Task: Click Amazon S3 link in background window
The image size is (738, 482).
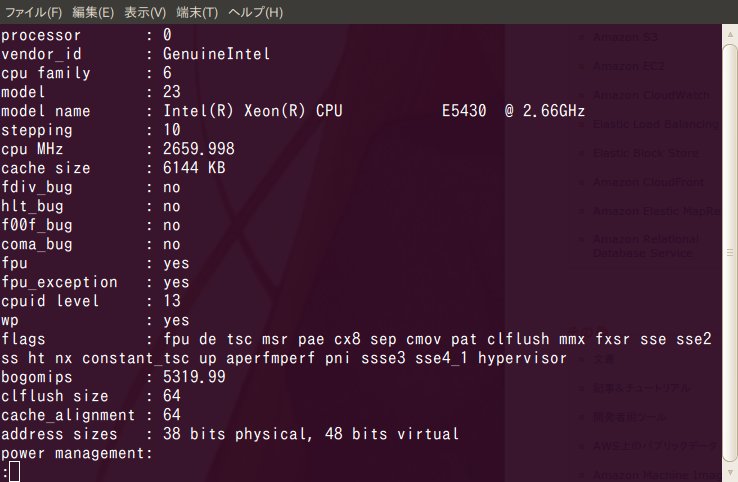Action: point(625,37)
